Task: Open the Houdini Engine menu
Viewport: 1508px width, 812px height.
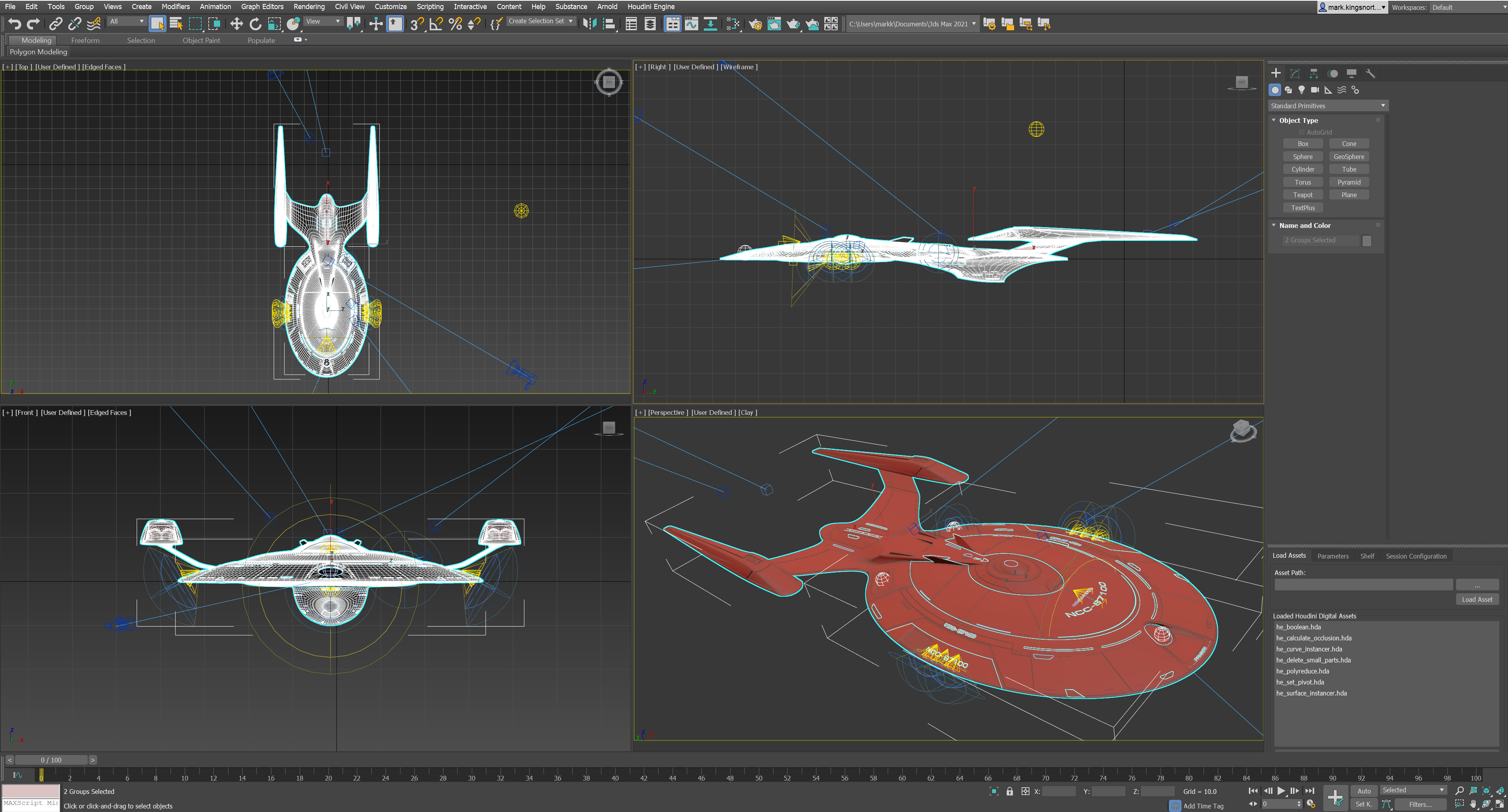Action: (x=651, y=6)
